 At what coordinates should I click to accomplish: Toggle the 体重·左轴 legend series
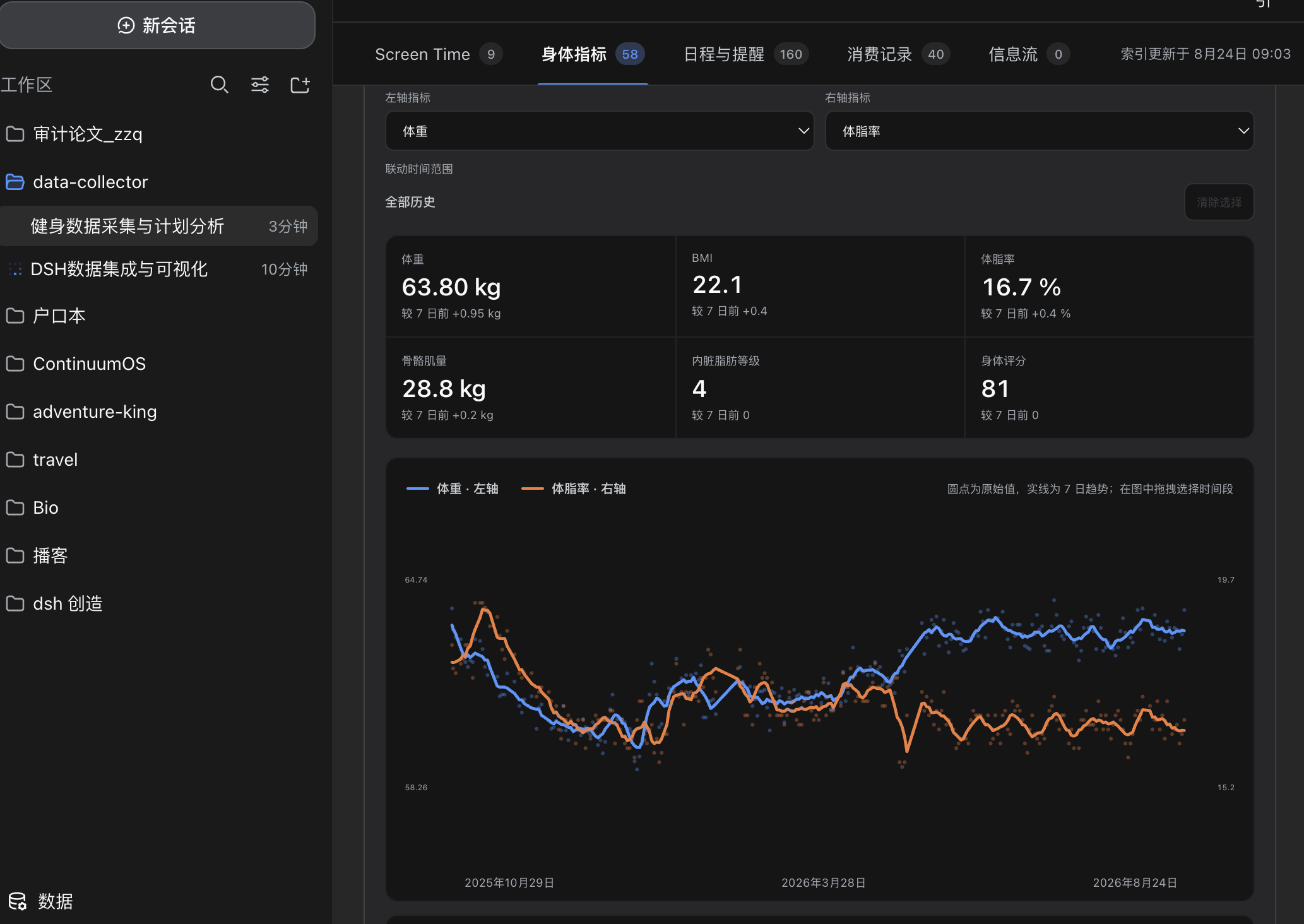[x=453, y=489]
